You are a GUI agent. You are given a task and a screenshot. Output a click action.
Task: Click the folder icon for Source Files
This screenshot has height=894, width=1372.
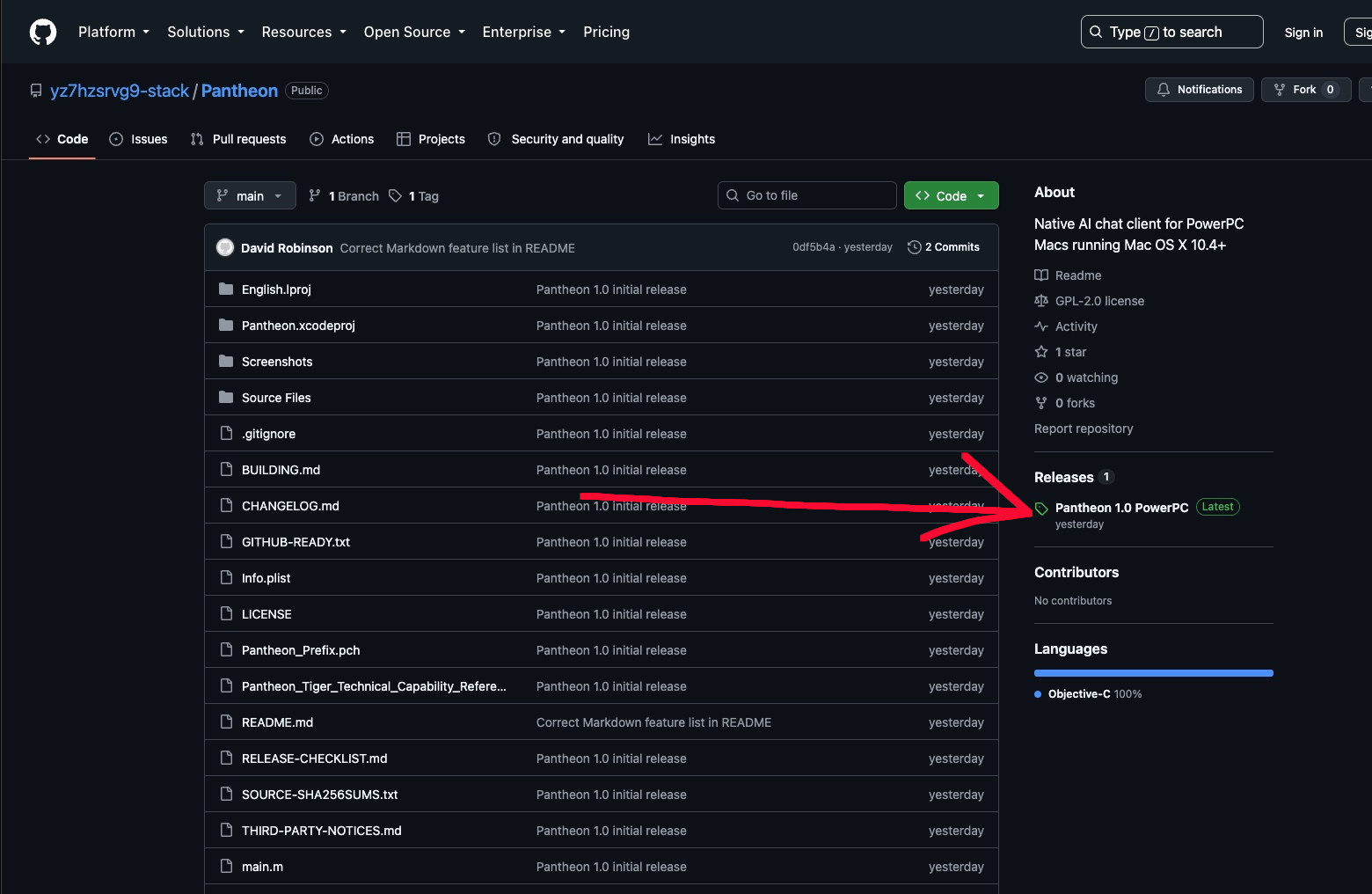[226, 397]
